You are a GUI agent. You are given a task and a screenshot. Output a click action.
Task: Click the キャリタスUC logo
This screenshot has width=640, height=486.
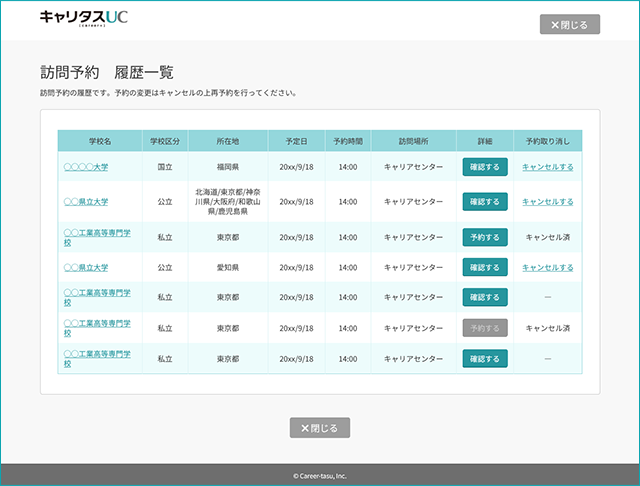tap(84, 18)
